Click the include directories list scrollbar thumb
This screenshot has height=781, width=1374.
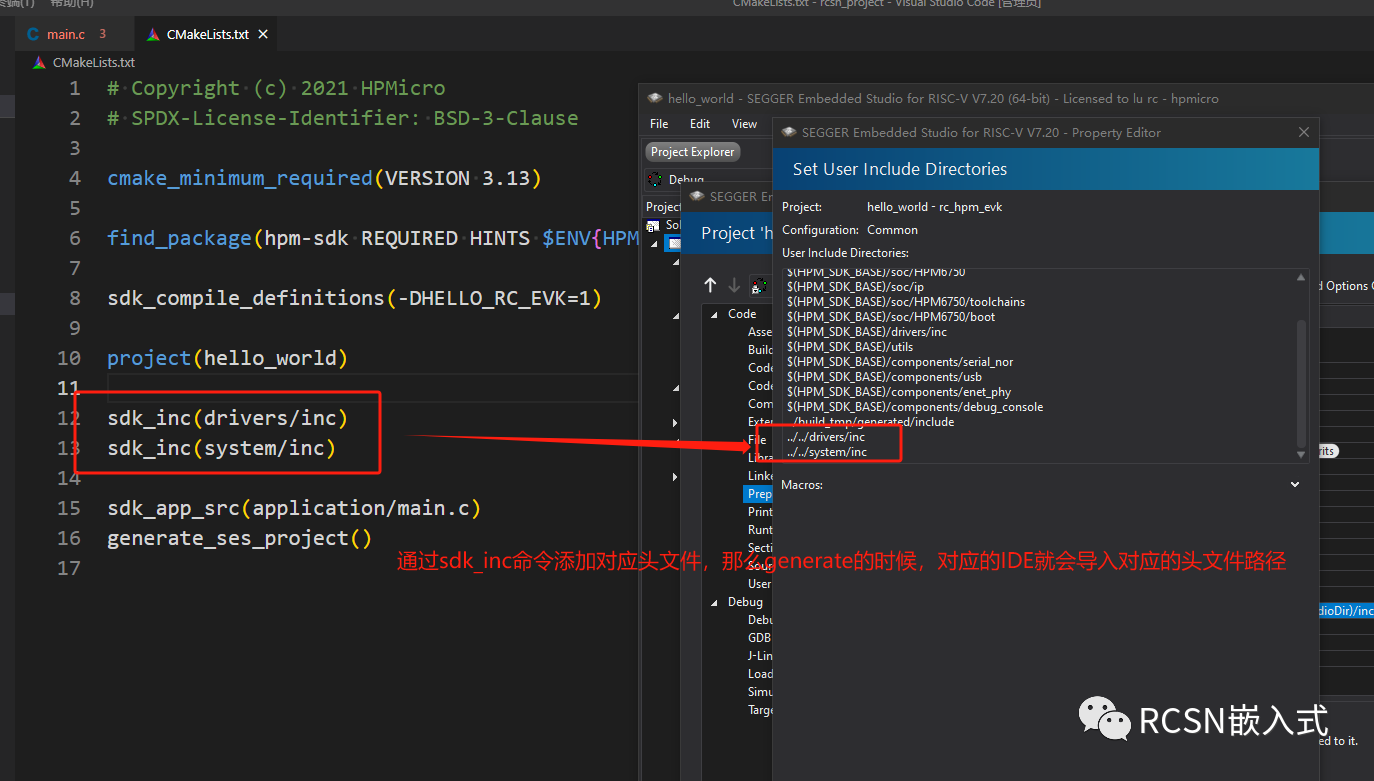(x=1301, y=382)
